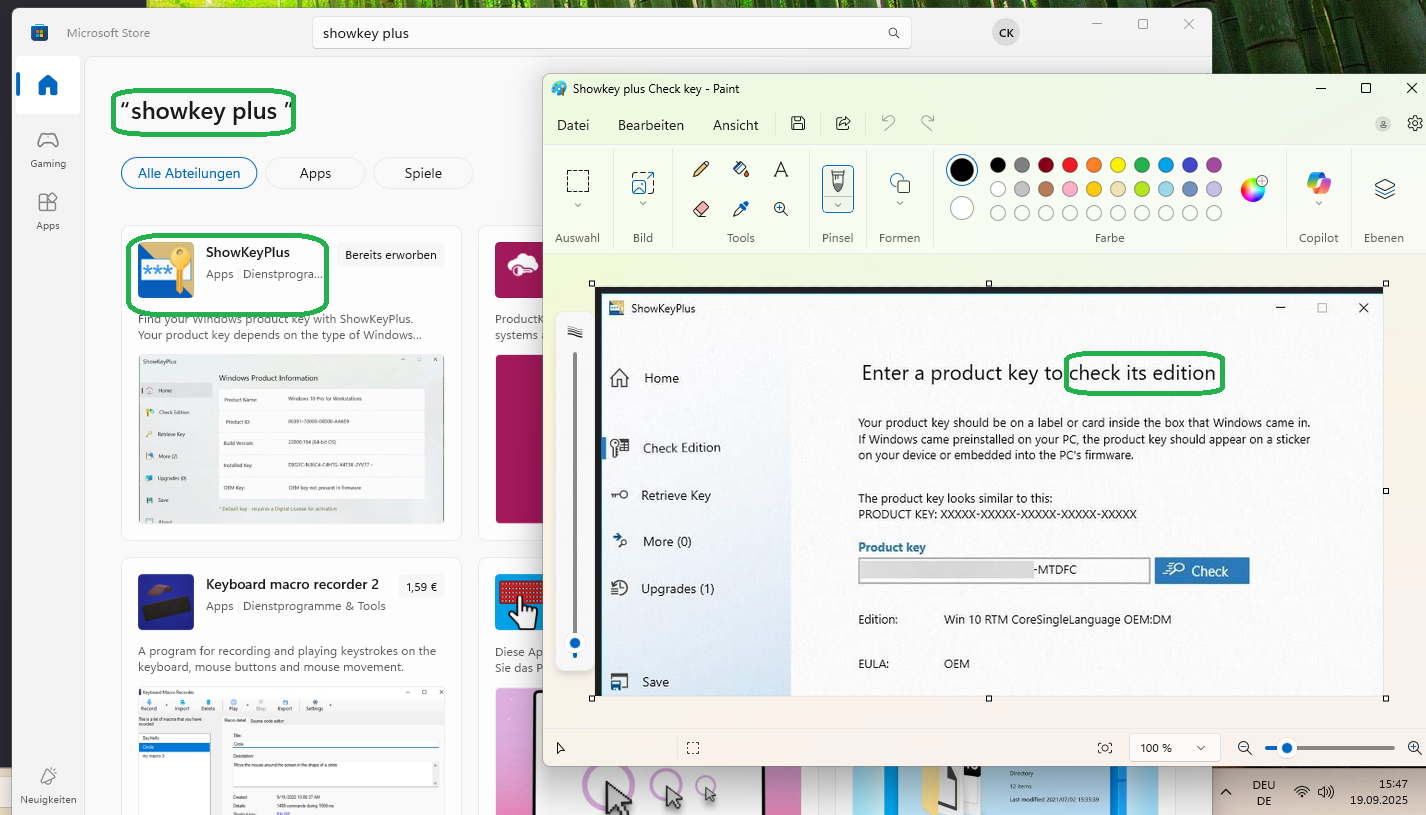
Task: Open the Edit colors wheel
Action: [x=1254, y=188]
